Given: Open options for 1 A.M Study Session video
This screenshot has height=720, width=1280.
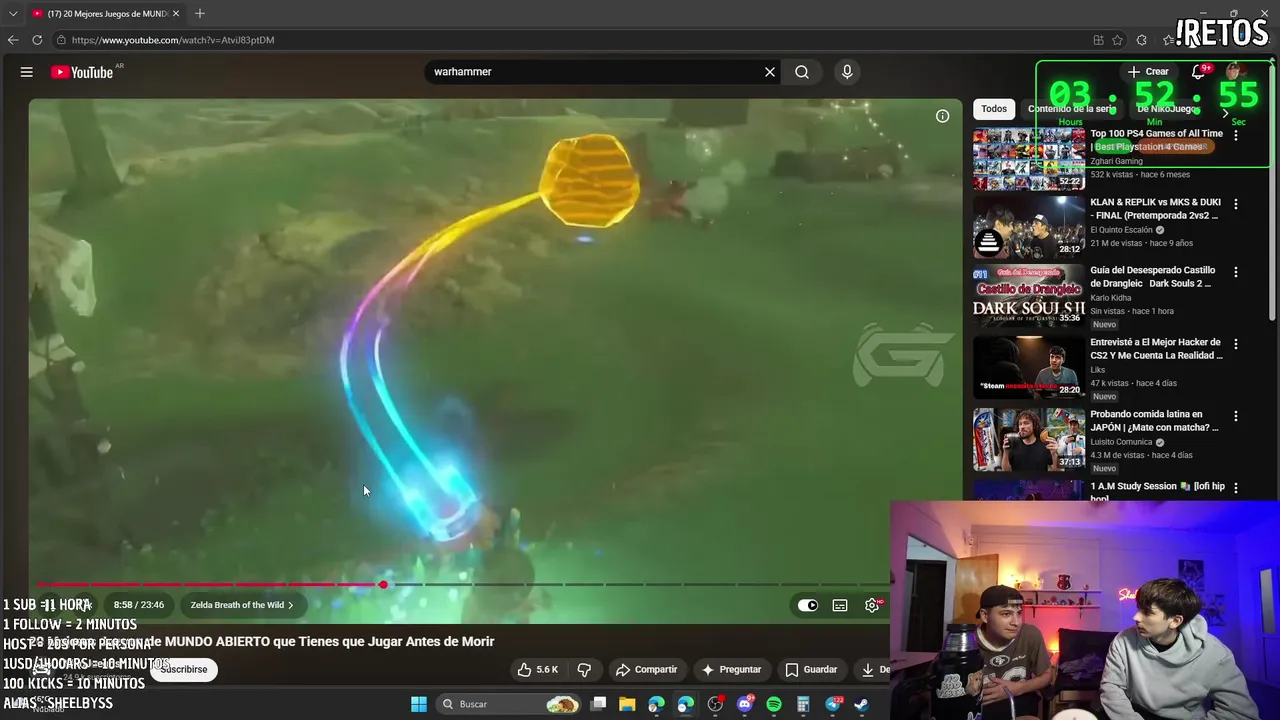Looking at the screenshot, I should (x=1236, y=488).
